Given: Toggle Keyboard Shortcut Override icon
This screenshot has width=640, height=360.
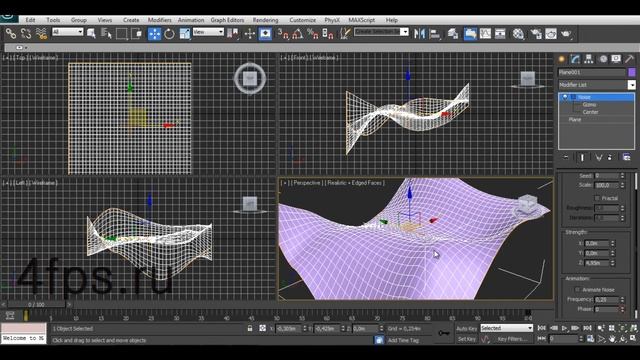Looking at the screenshot, I should pos(265,33).
